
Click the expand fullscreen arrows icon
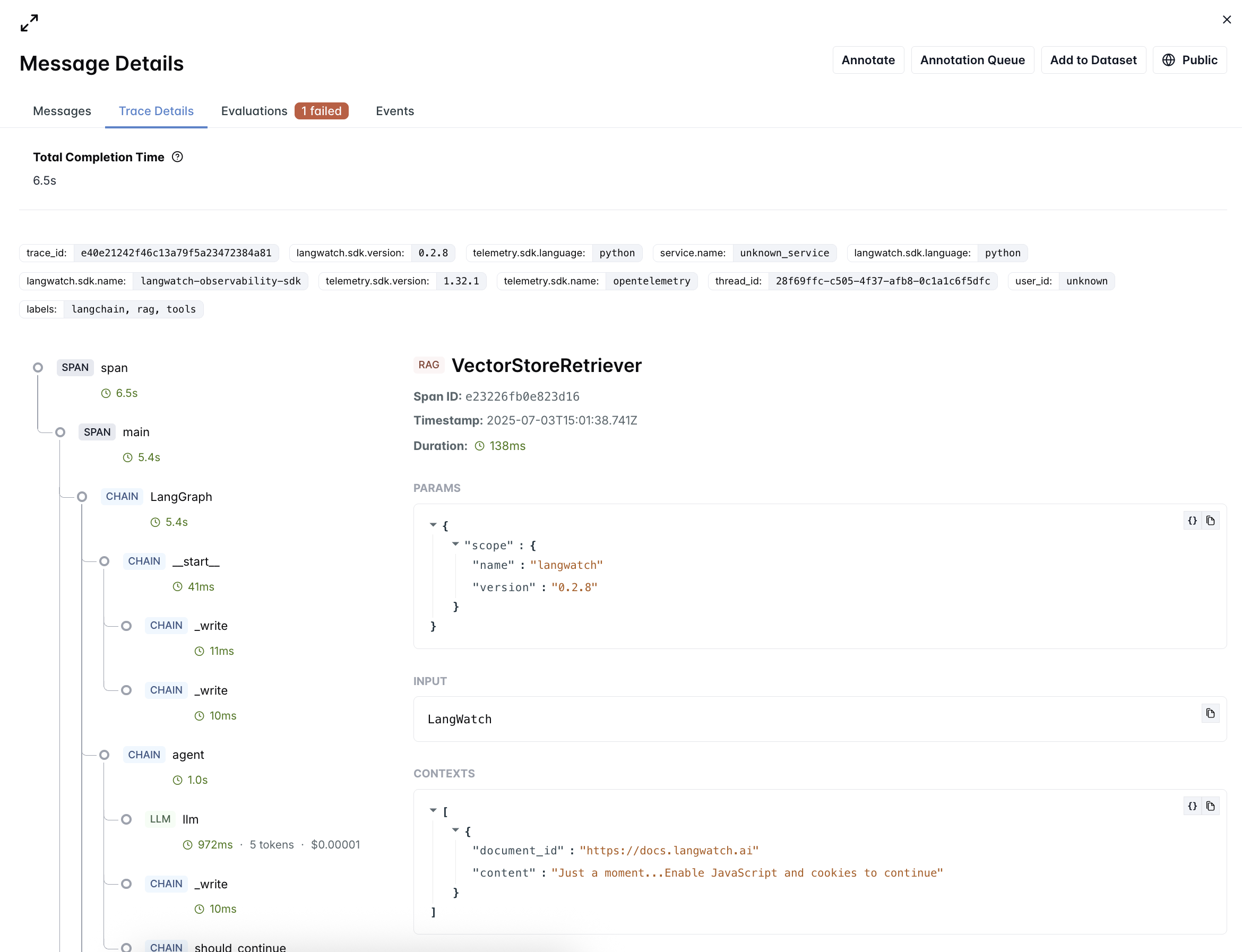tap(29, 23)
